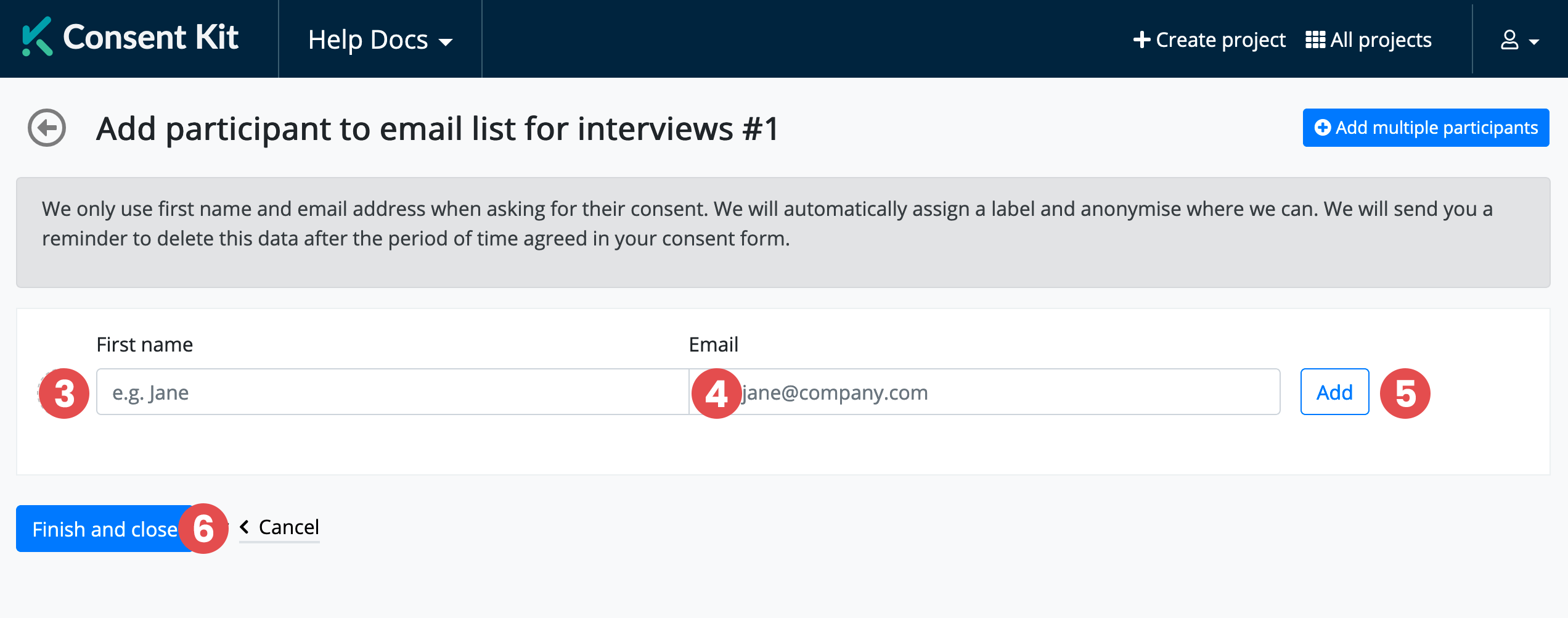Click the plus icon beside Create project

tap(1141, 40)
